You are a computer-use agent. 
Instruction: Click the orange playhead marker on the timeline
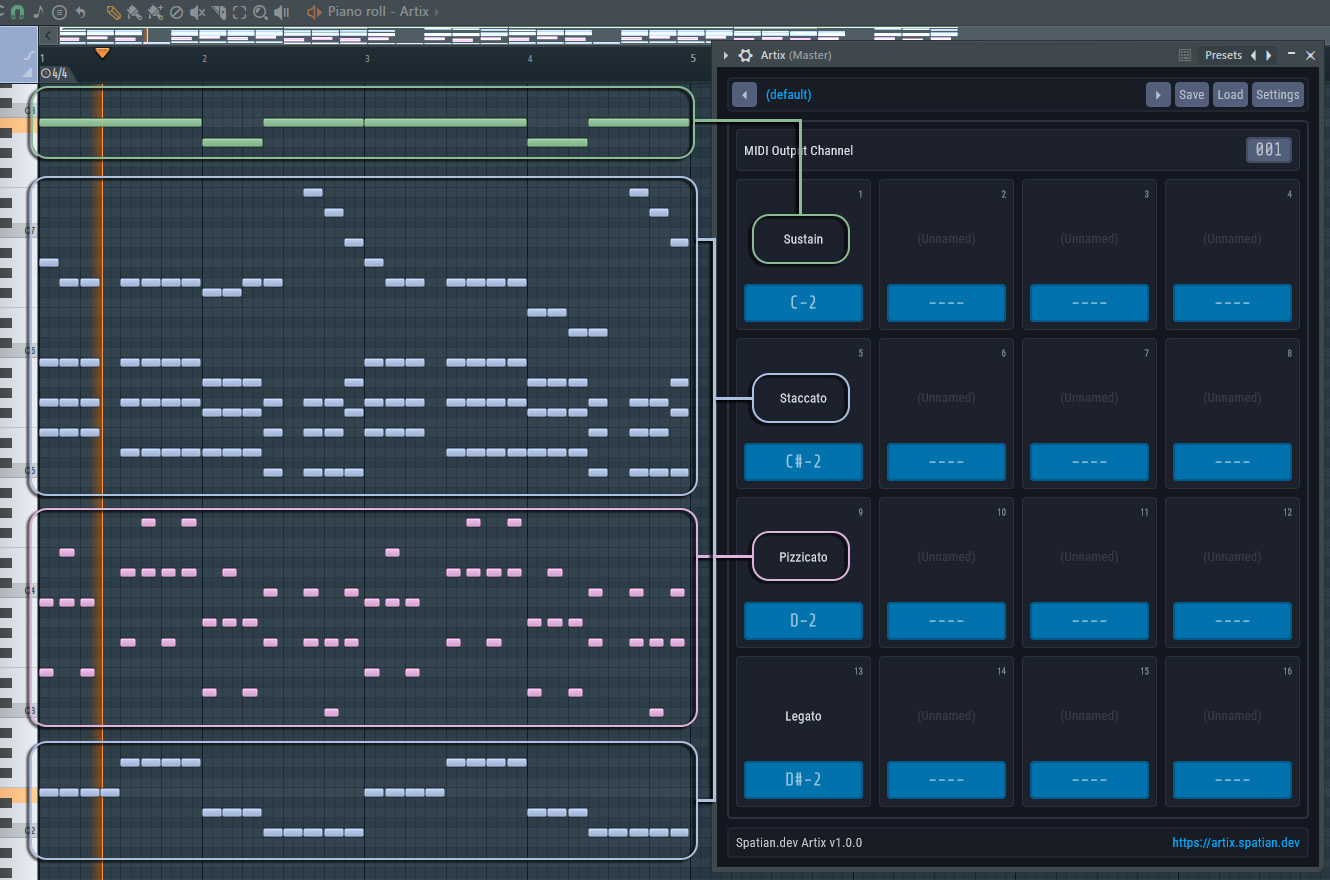[102, 52]
